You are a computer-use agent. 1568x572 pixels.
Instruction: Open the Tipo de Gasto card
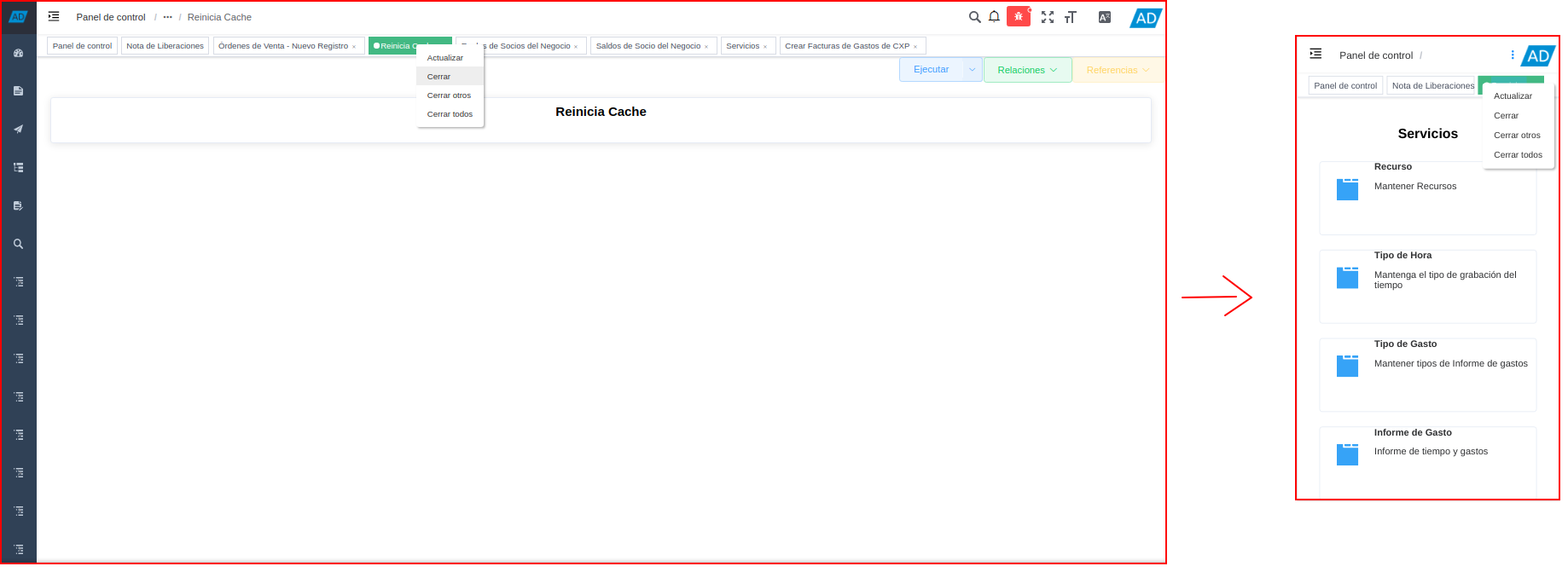coord(1427,373)
